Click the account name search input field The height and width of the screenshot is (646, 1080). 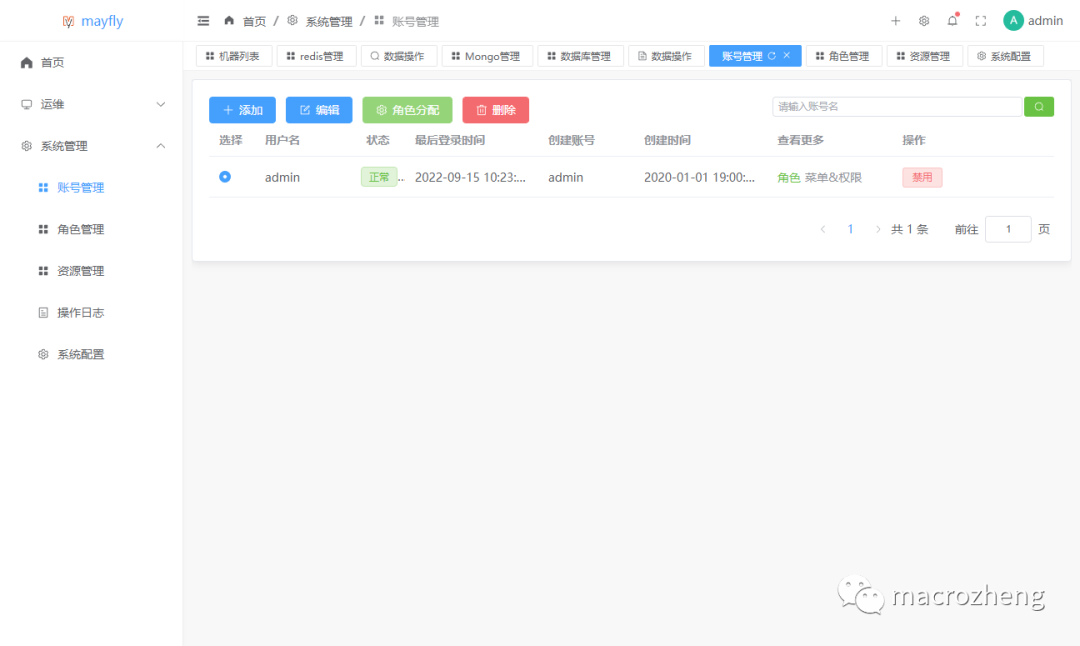(896, 107)
